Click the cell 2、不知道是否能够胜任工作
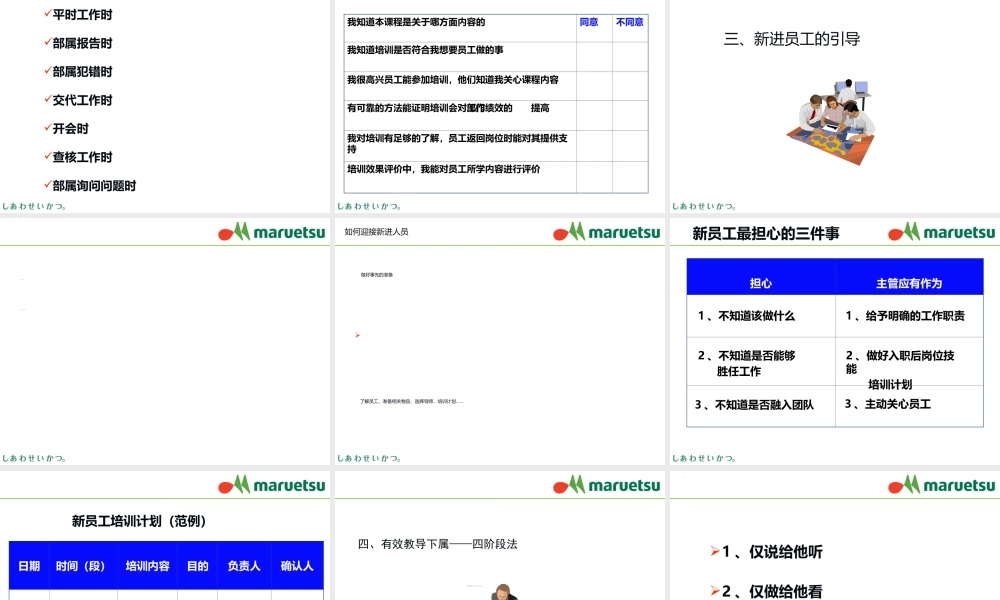The height and width of the screenshot is (600, 1000). coord(761,362)
